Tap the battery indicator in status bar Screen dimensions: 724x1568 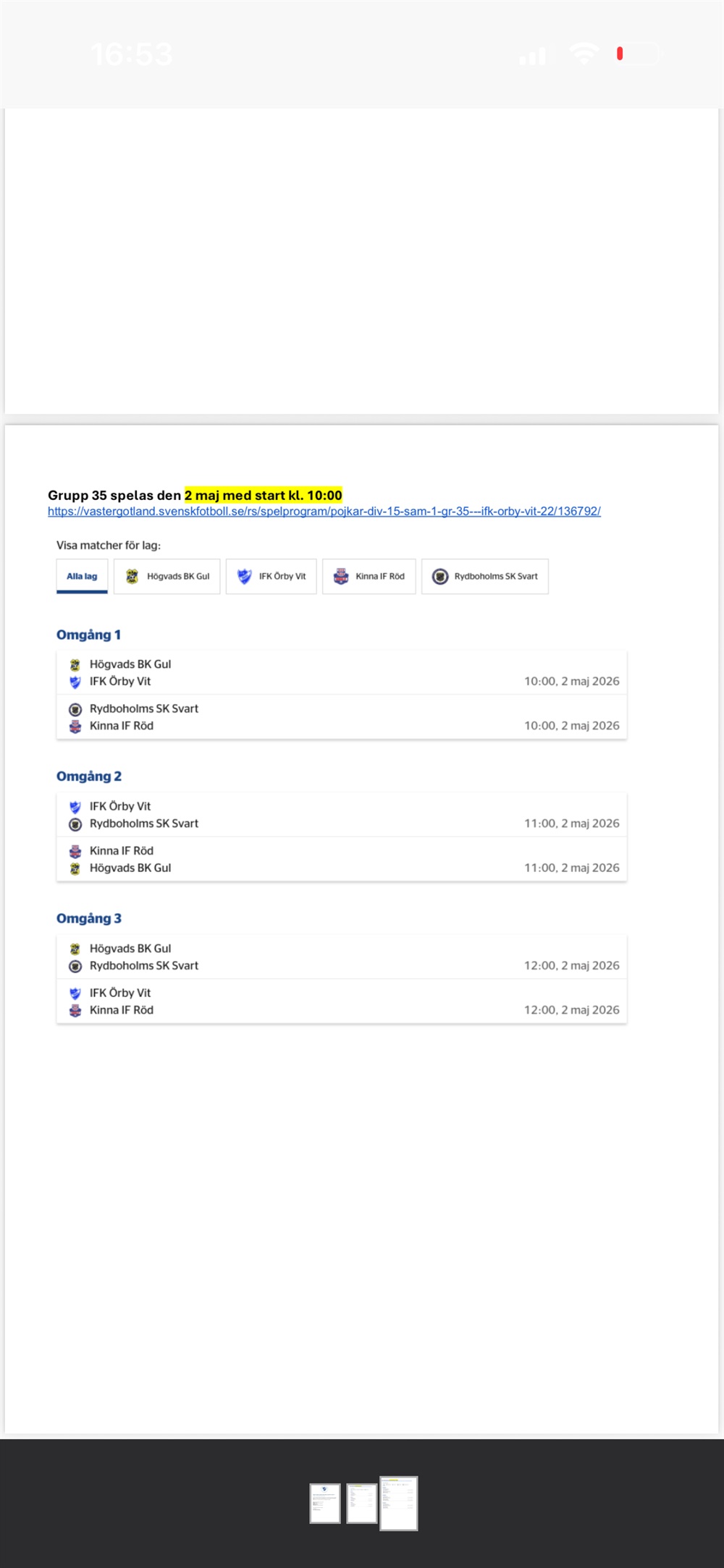(x=638, y=54)
